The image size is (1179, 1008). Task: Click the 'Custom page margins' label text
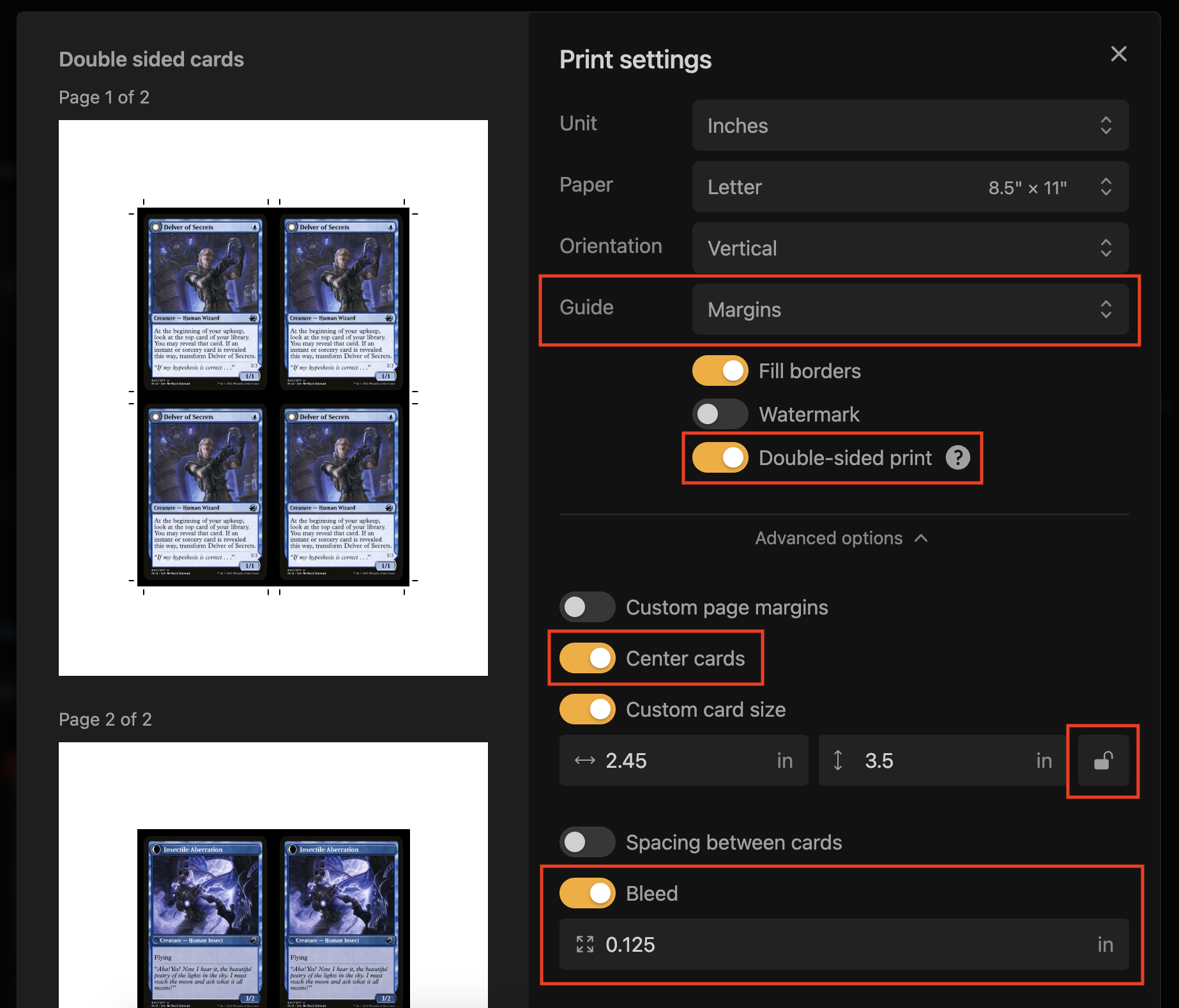tap(727, 607)
